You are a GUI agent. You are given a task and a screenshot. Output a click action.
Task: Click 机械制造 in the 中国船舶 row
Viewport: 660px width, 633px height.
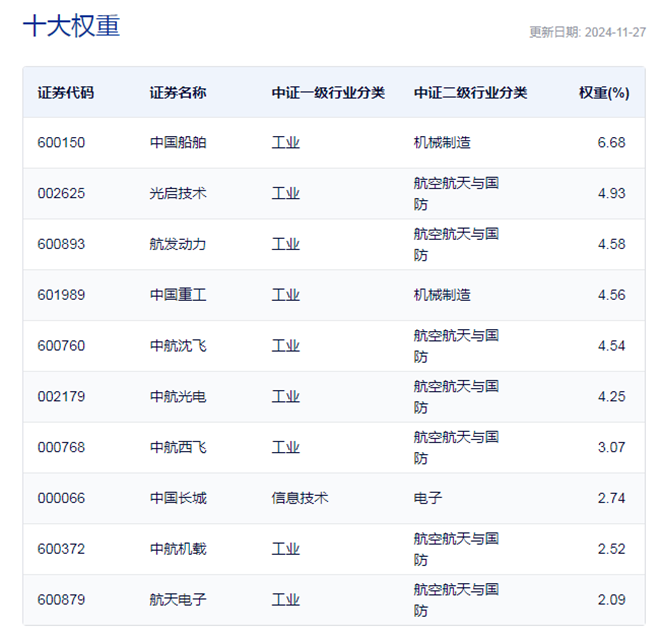(x=442, y=143)
